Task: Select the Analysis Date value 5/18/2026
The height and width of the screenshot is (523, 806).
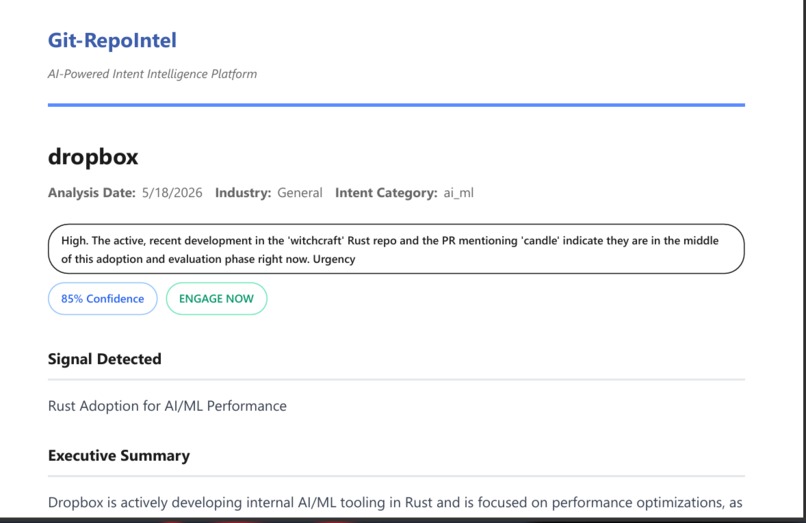Action: pos(172,193)
